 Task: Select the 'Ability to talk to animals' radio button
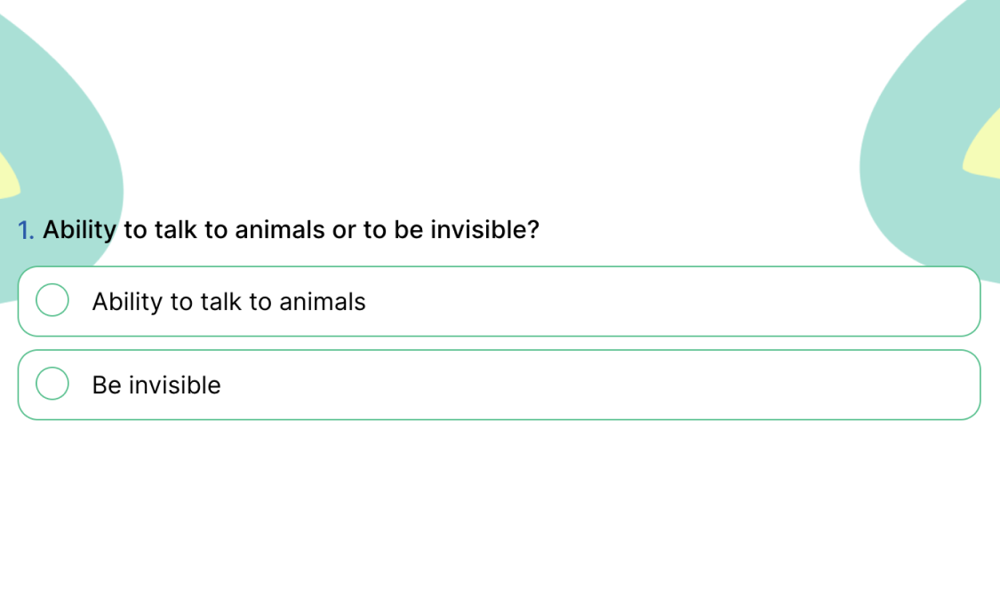[x=52, y=300]
